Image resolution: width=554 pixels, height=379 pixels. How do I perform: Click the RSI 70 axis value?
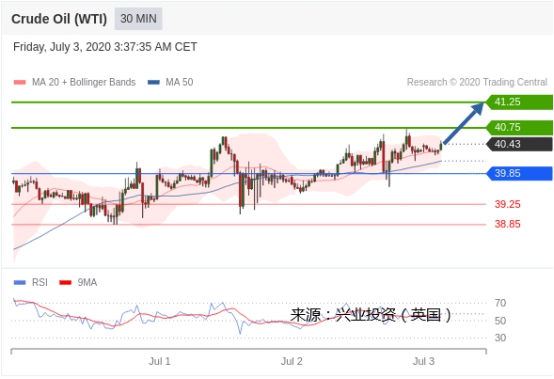500,303
